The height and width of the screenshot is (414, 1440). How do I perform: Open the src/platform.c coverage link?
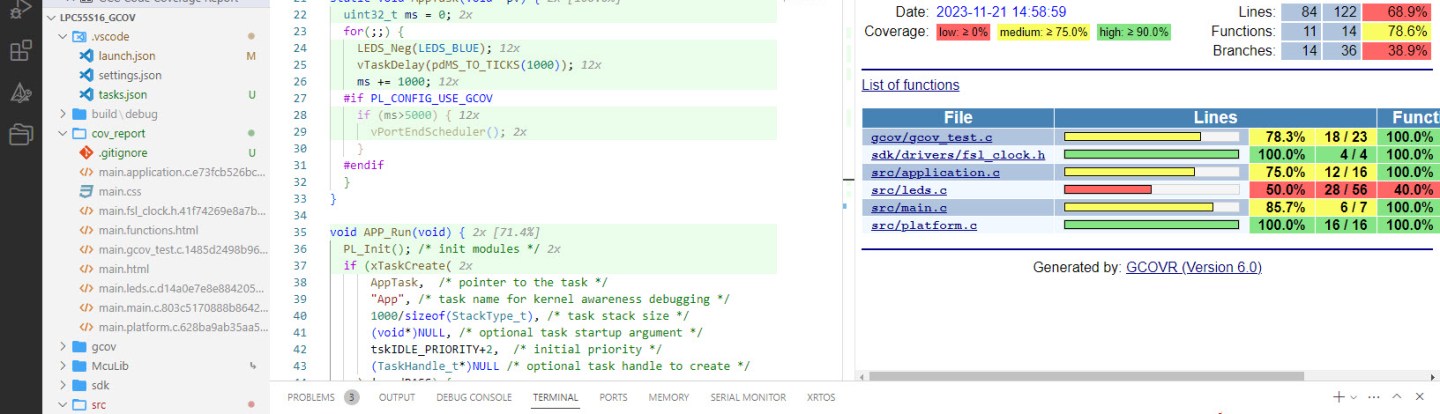pos(924,225)
